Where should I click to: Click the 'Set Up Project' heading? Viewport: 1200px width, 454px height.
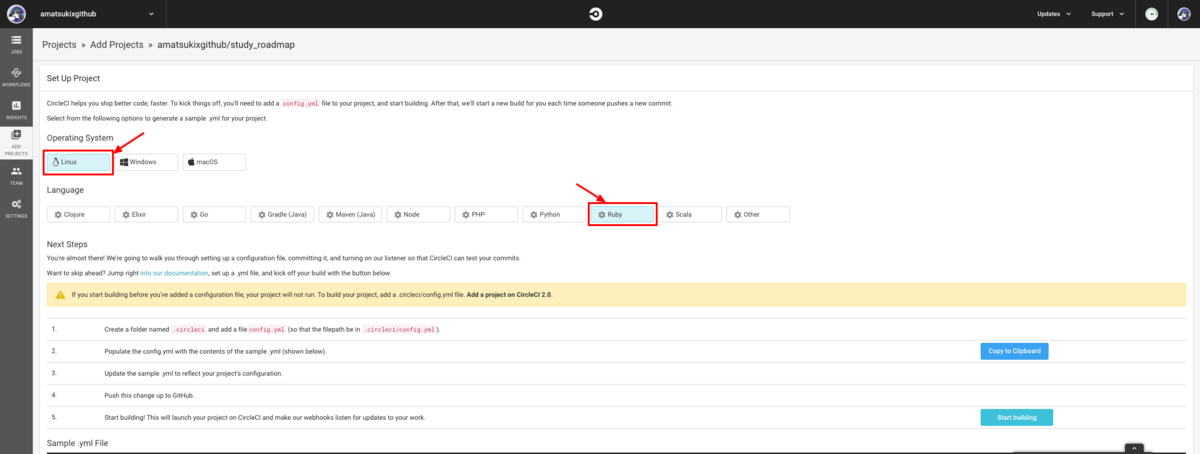tap(73, 78)
